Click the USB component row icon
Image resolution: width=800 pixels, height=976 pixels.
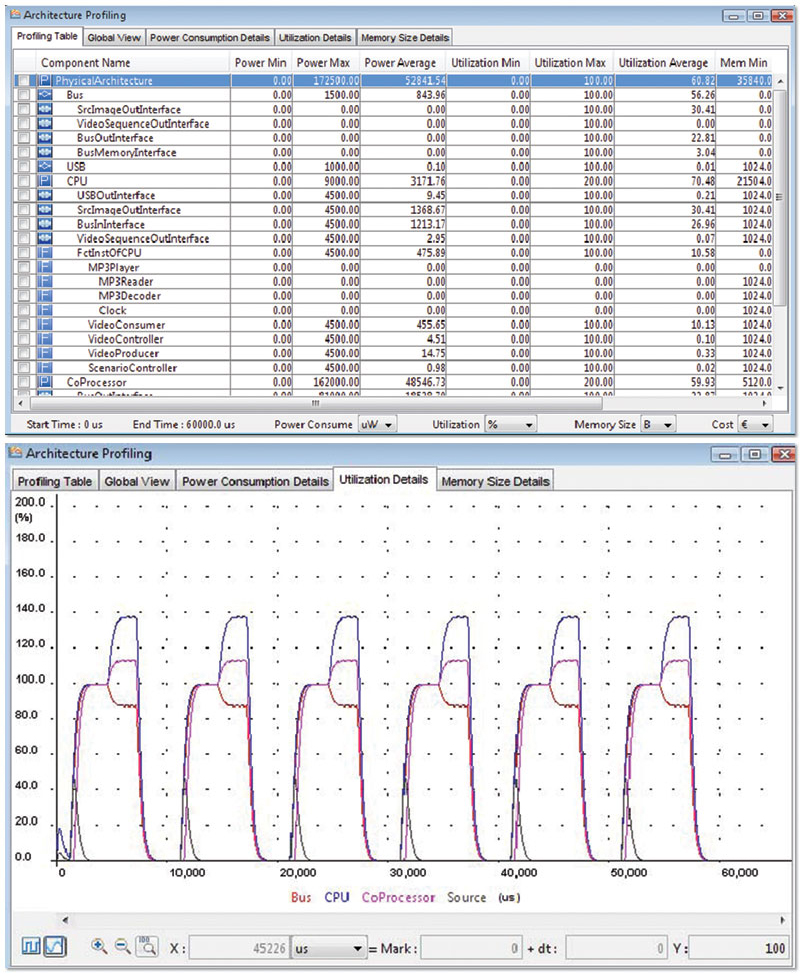click(45, 166)
